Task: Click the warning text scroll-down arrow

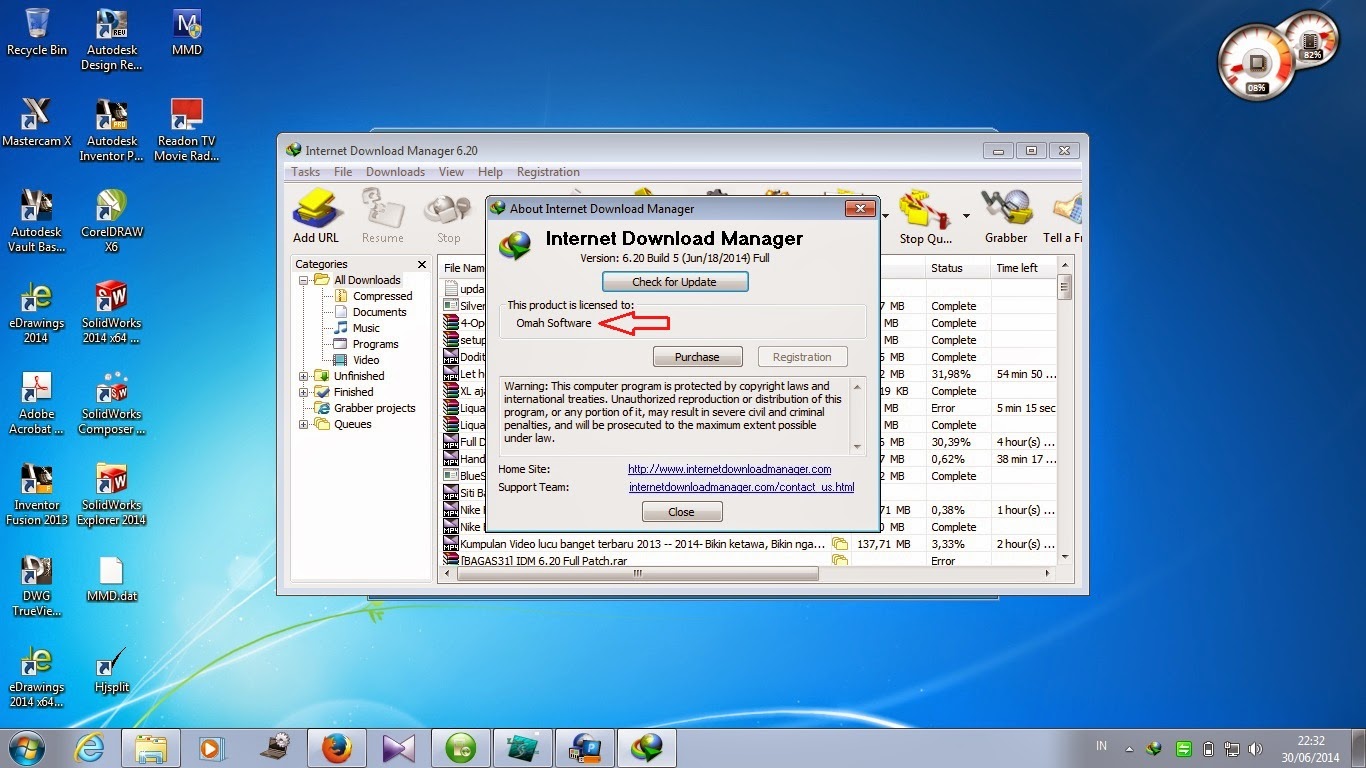Action: click(857, 446)
